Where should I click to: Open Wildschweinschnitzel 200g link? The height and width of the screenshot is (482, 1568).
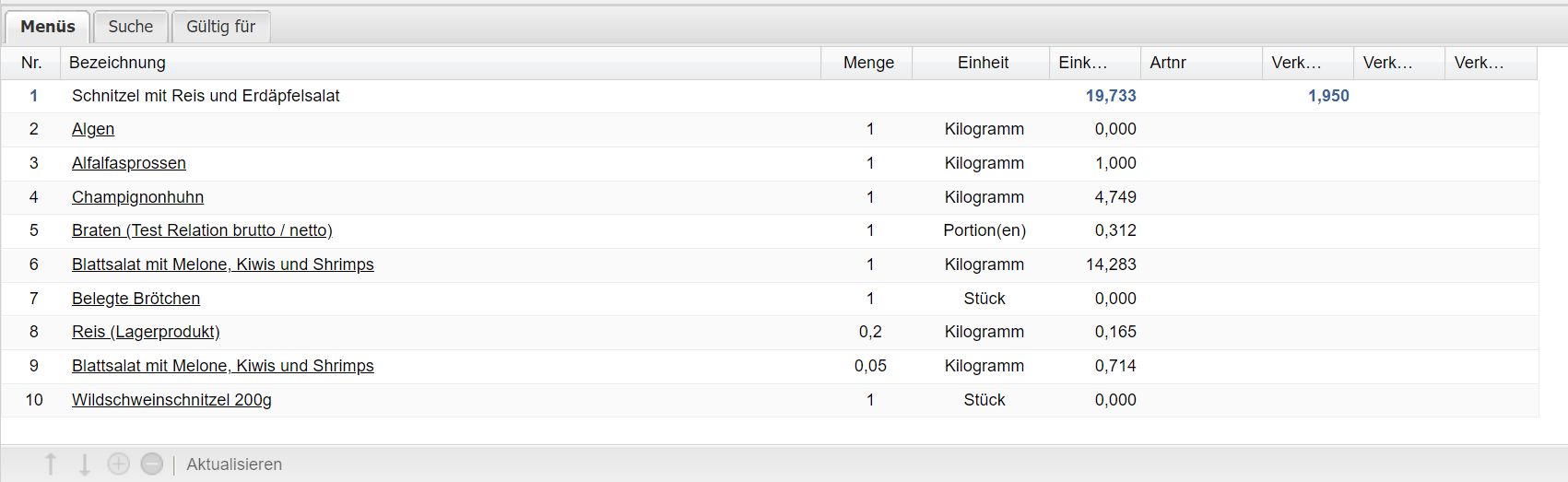pos(171,400)
